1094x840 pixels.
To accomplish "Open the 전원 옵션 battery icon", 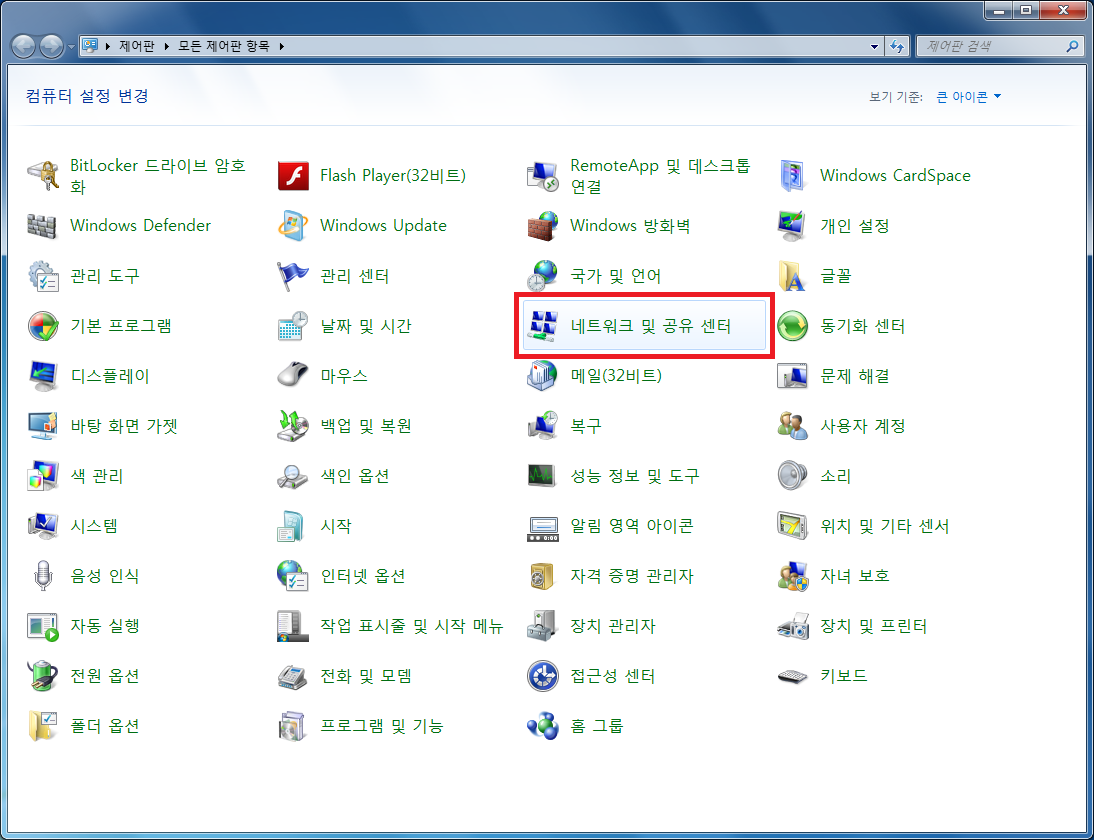I will pos(43,676).
